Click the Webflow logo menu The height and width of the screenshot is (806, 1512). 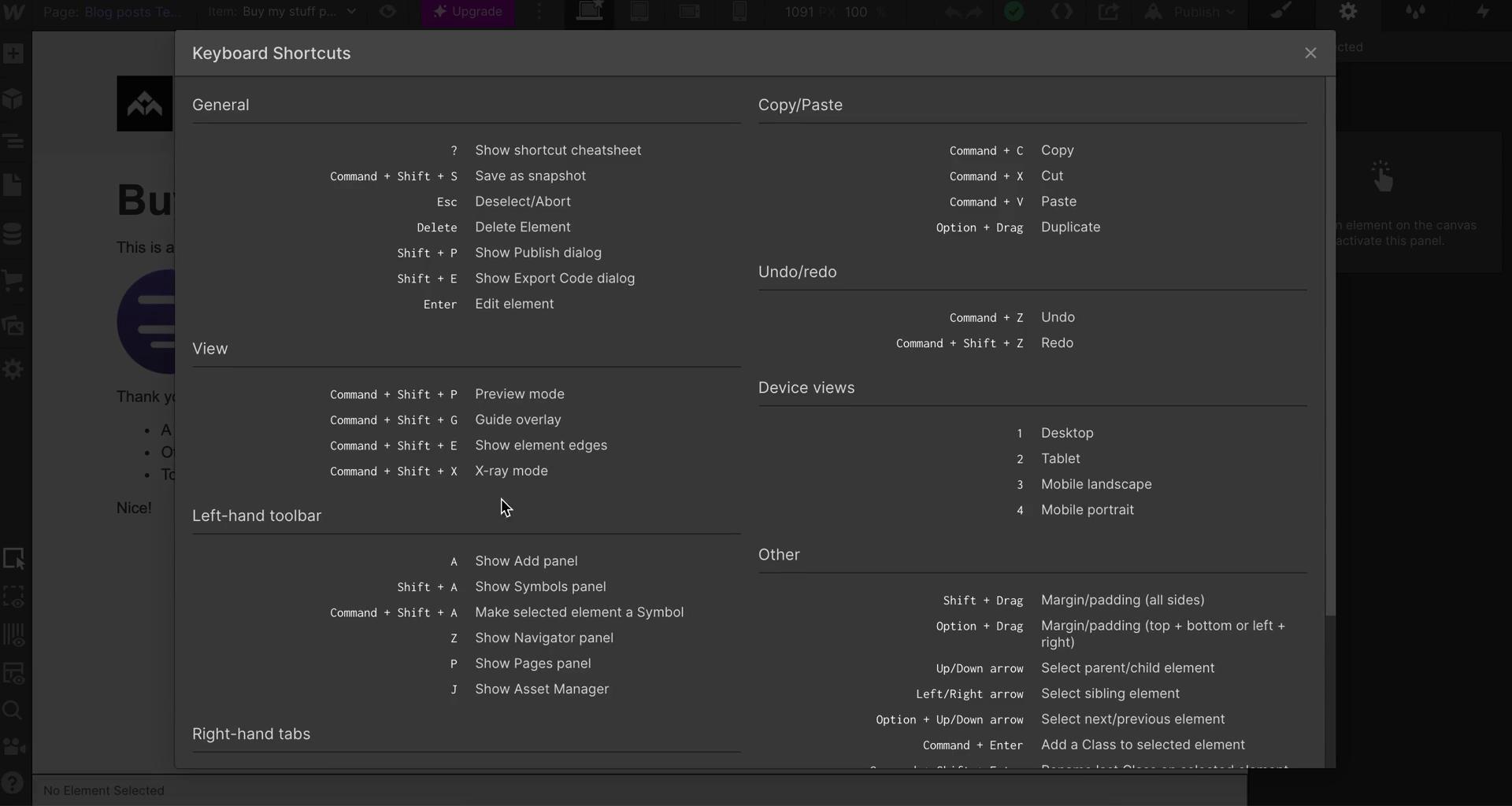[x=15, y=12]
